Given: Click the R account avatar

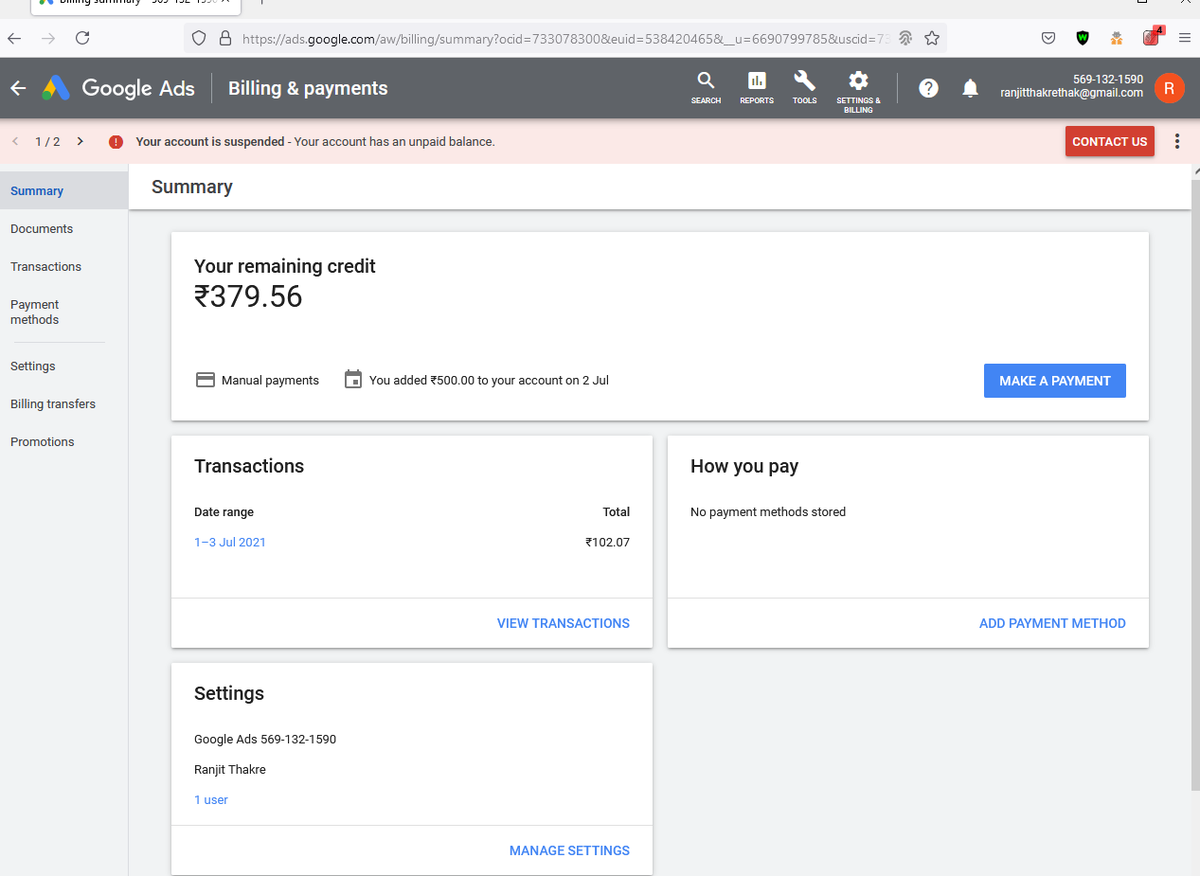Looking at the screenshot, I should coord(1168,87).
